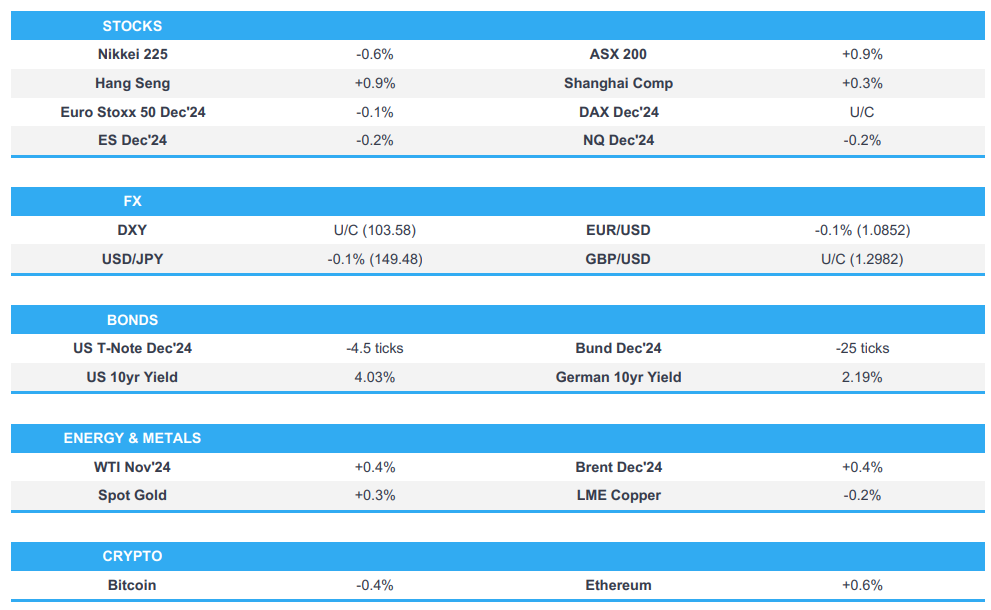
Task: Click the USD/JPY label
Action: pos(132,259)
